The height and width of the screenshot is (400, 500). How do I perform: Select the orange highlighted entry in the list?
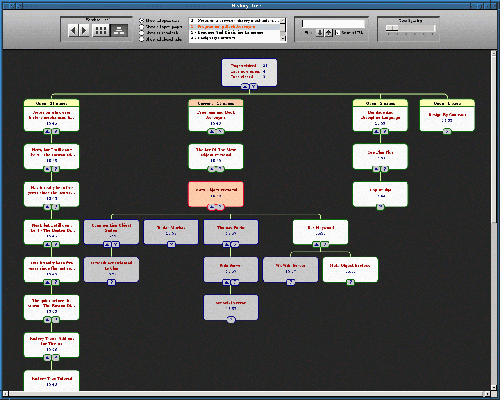[x=235, y=27]
